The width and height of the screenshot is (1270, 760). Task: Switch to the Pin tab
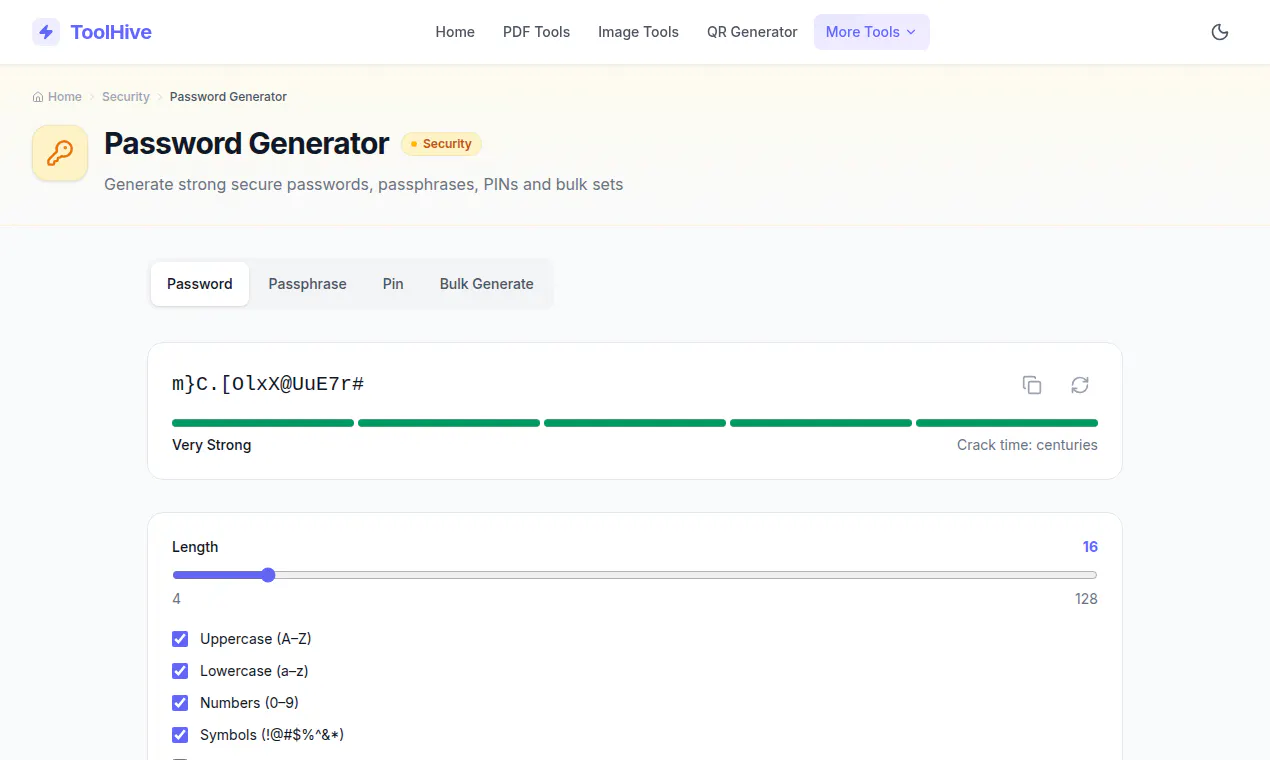tap(393, 284)
